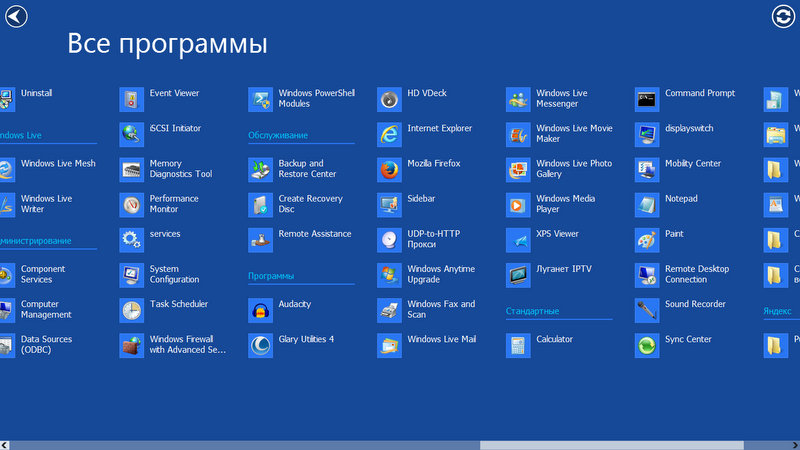Open the folder icon beside Sync Center
800x450 pixels.
(x=776, y=346)
